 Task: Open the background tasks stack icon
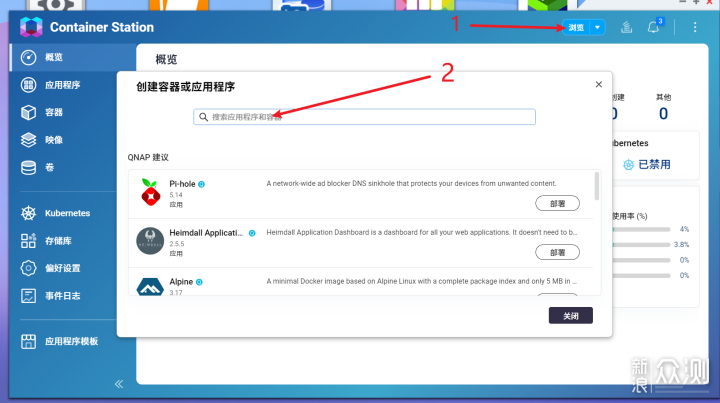pyautogui.click(x=626, y=28)
